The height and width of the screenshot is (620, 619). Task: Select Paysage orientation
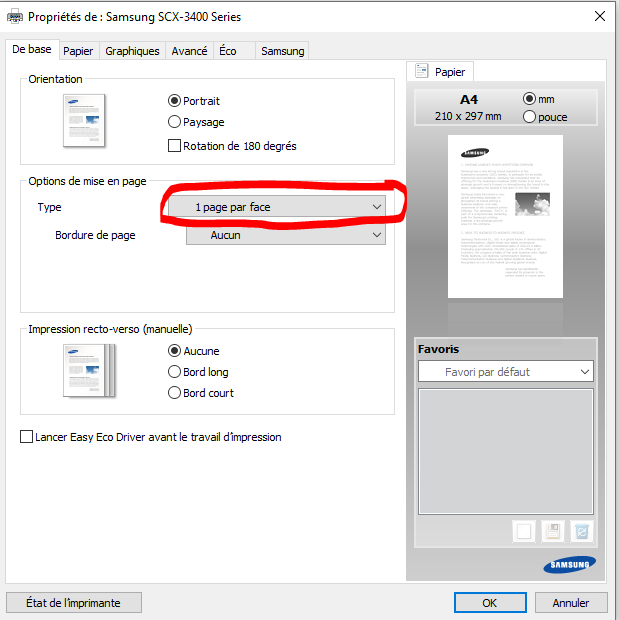(x=174, y=122)
